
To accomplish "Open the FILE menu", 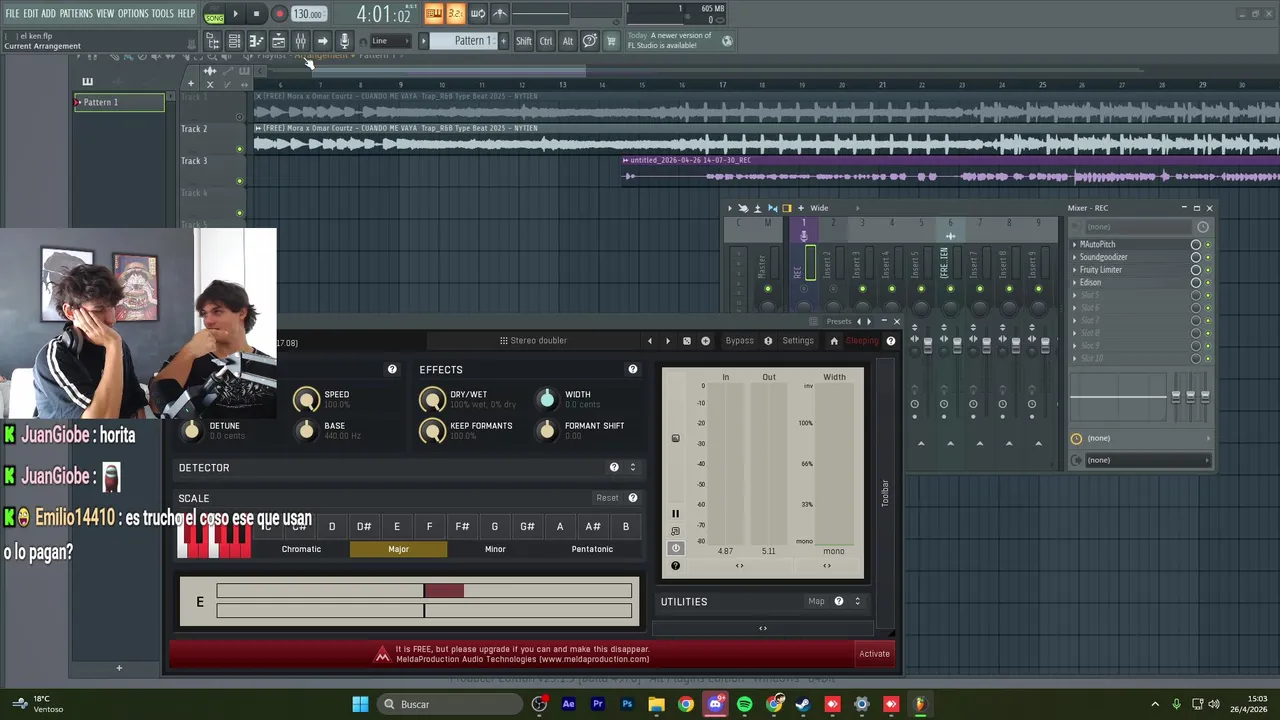I will click(x=12, y=14).
